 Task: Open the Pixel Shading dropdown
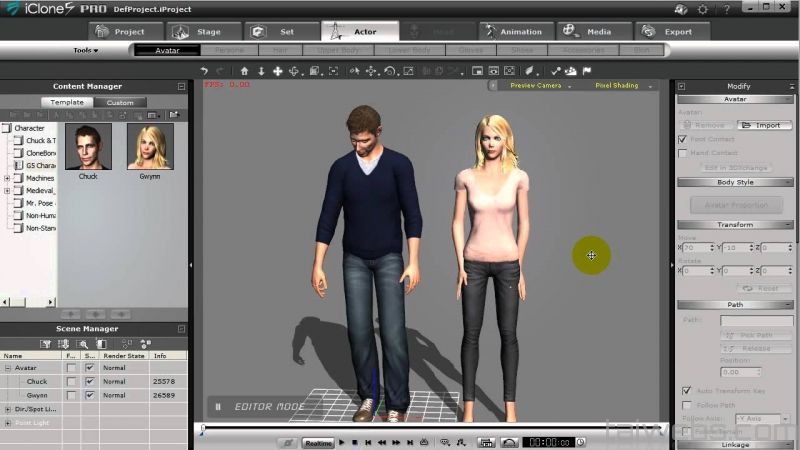click(622, 86)
